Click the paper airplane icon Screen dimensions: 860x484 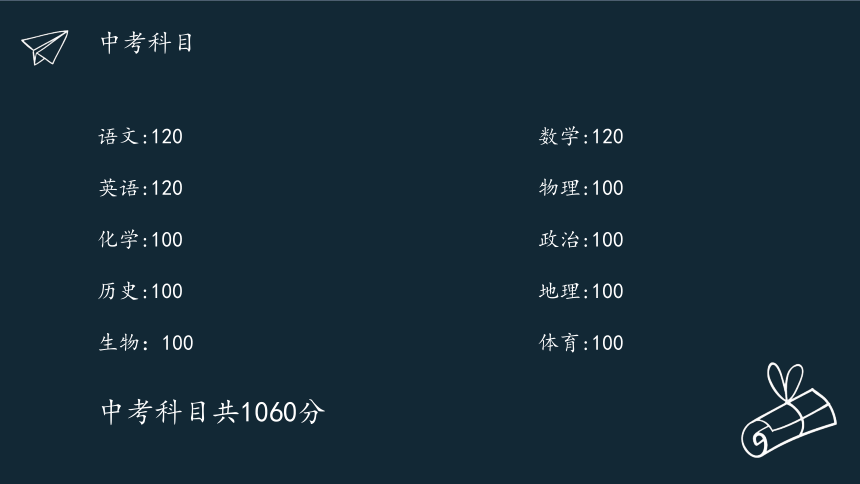(x=45, y=48)
